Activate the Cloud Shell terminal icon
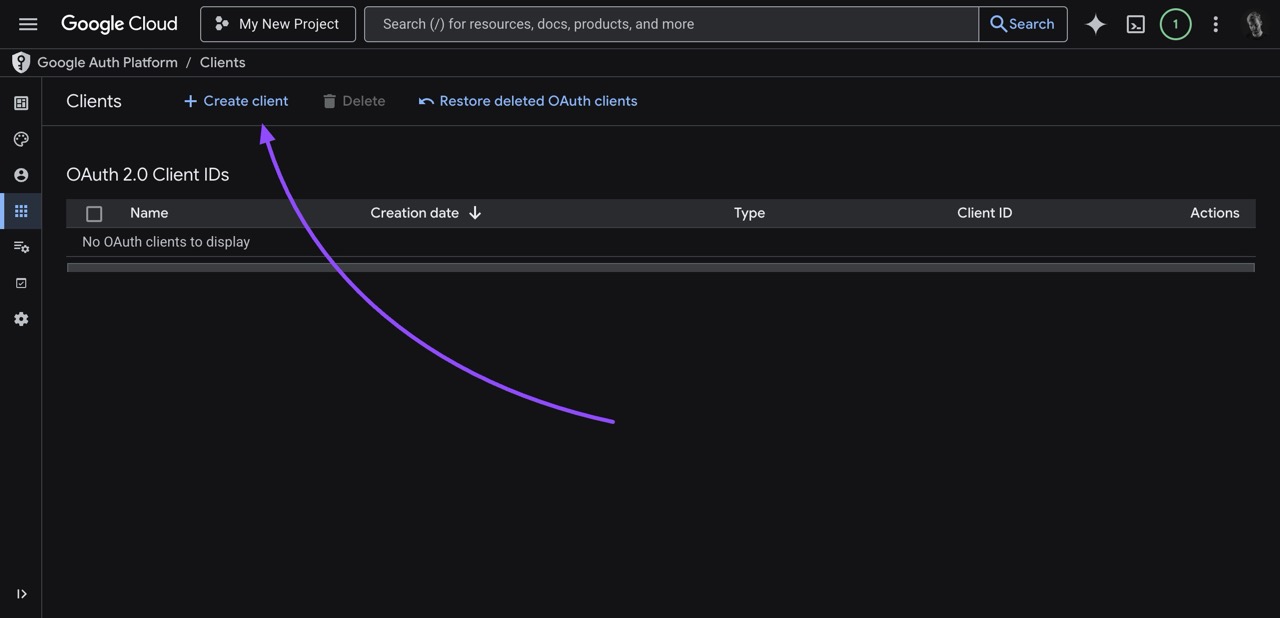 1135,23
